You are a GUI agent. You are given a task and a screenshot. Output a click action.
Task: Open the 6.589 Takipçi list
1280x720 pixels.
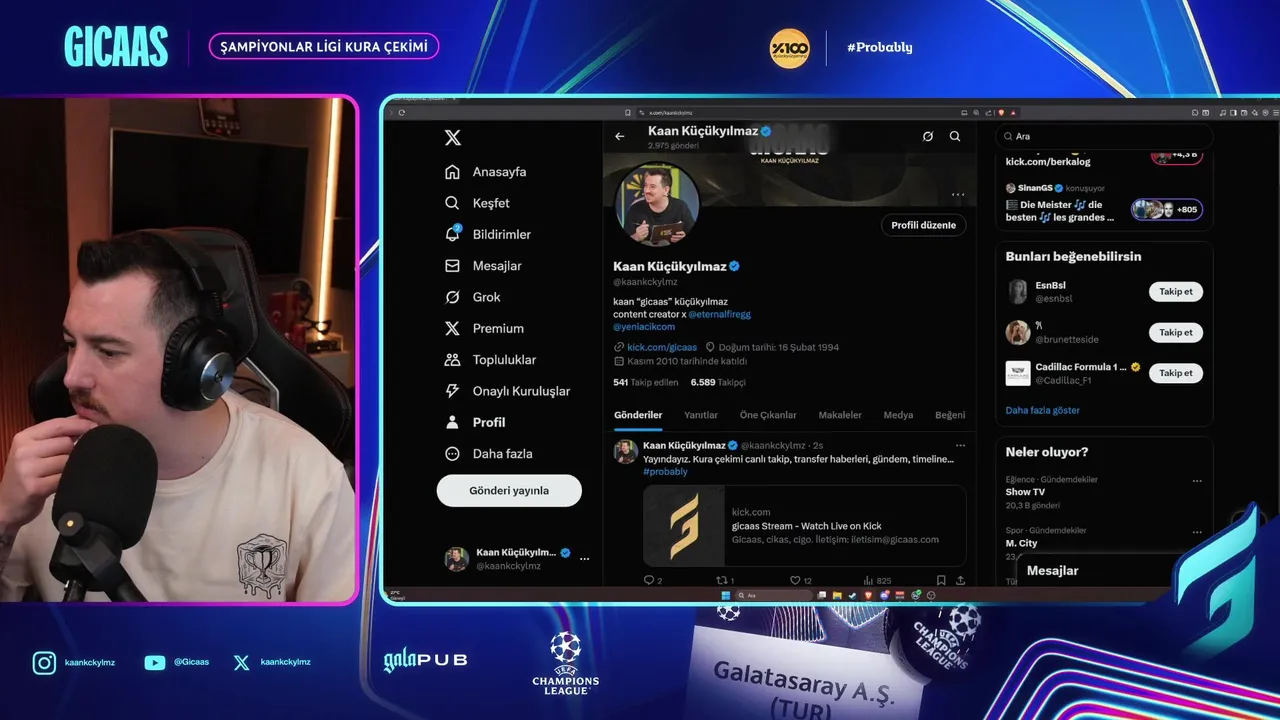[718, 382]
